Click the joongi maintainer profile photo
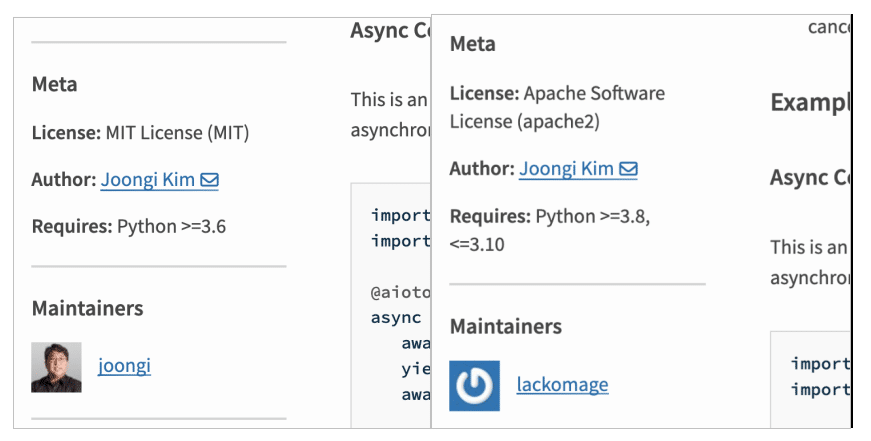The width and height of the screenshot is (871, 441). click(x=56, y=367)
